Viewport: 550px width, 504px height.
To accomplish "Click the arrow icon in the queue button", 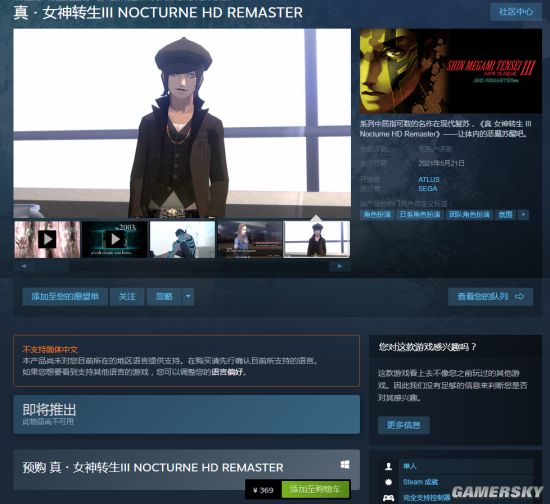I will click(x=519, y=297).
